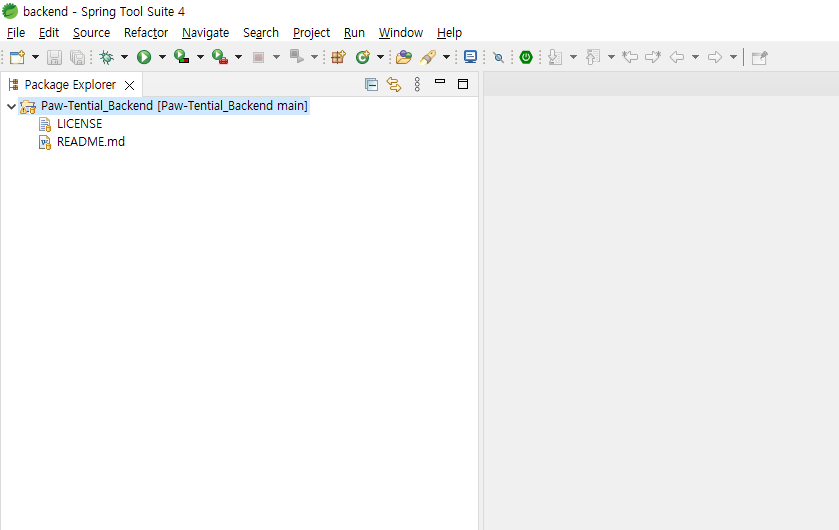Image resolution: width=839 pixels, height=530 pixels.
Task: Open the Forward history dropdown arrow
Action: pyautogui.click(x=733, y=57)
